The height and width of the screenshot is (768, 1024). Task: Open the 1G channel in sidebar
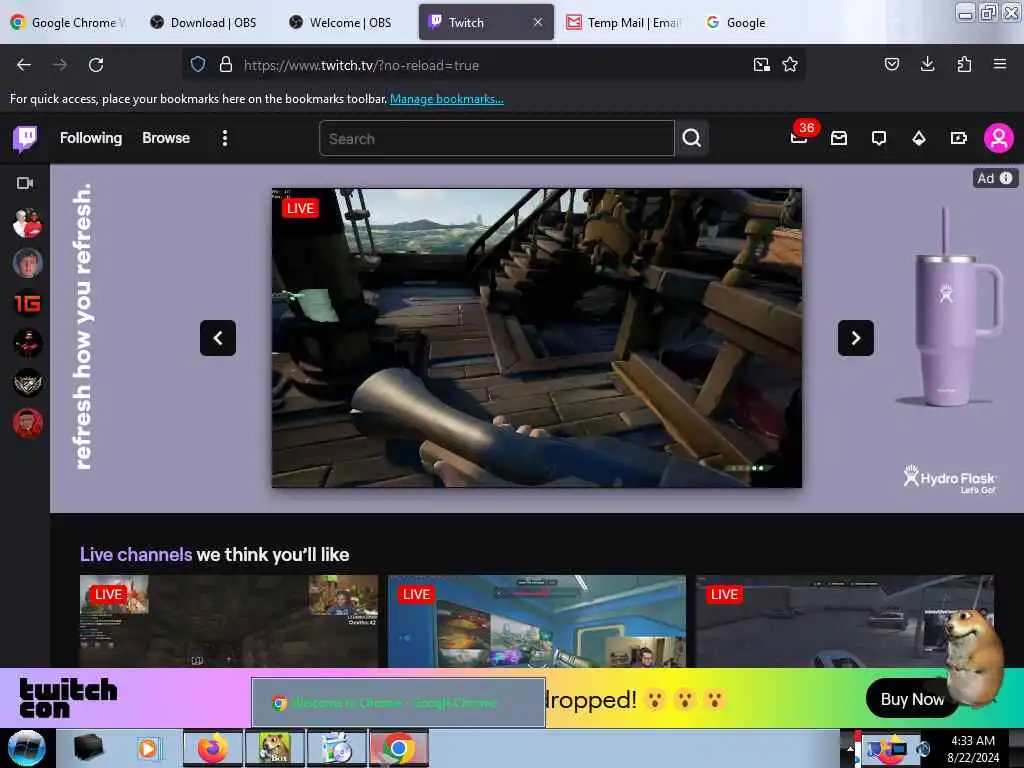[x=27, y=304]
